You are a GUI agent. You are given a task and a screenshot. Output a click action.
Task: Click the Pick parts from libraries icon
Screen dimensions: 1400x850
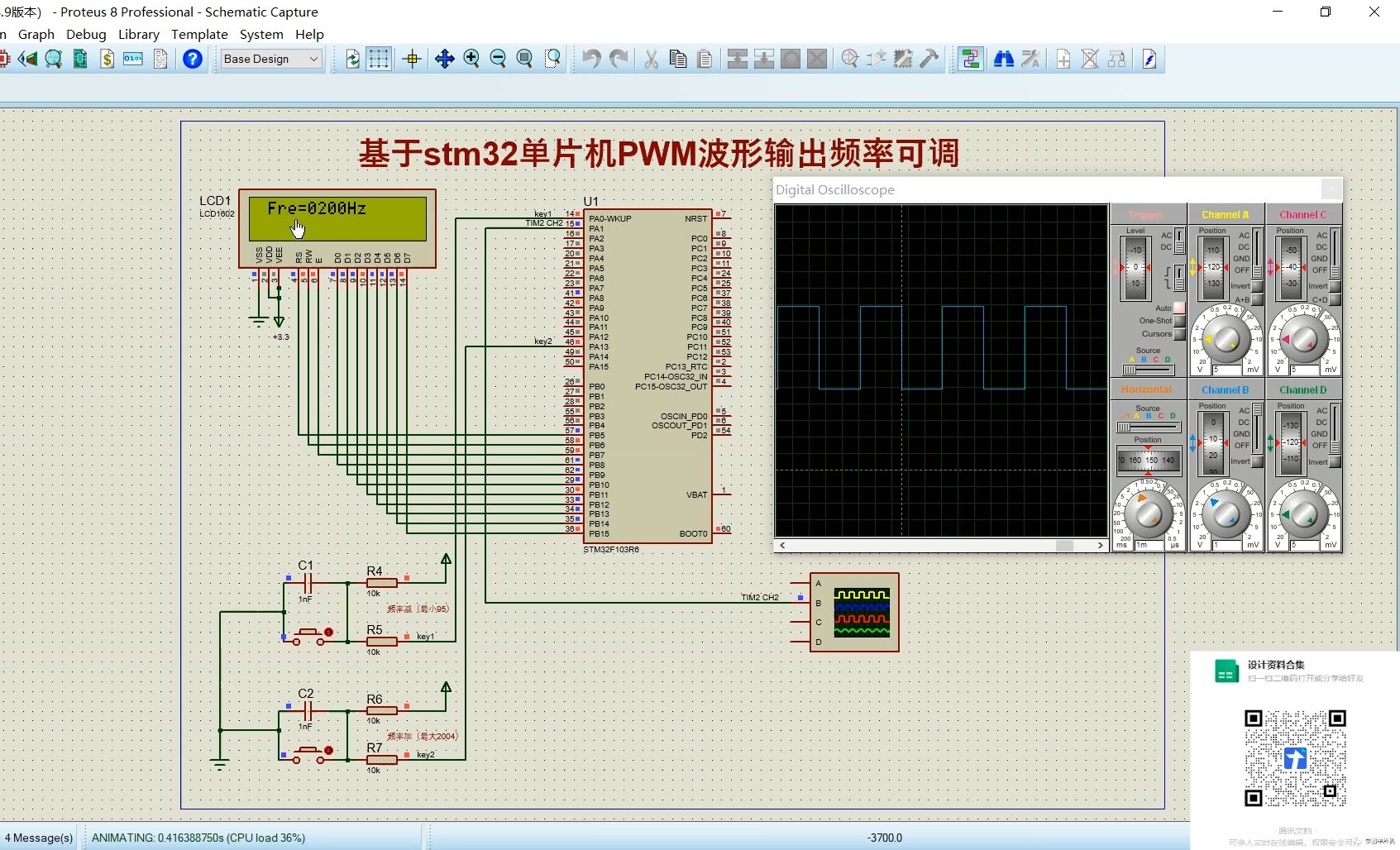point(850,59)
